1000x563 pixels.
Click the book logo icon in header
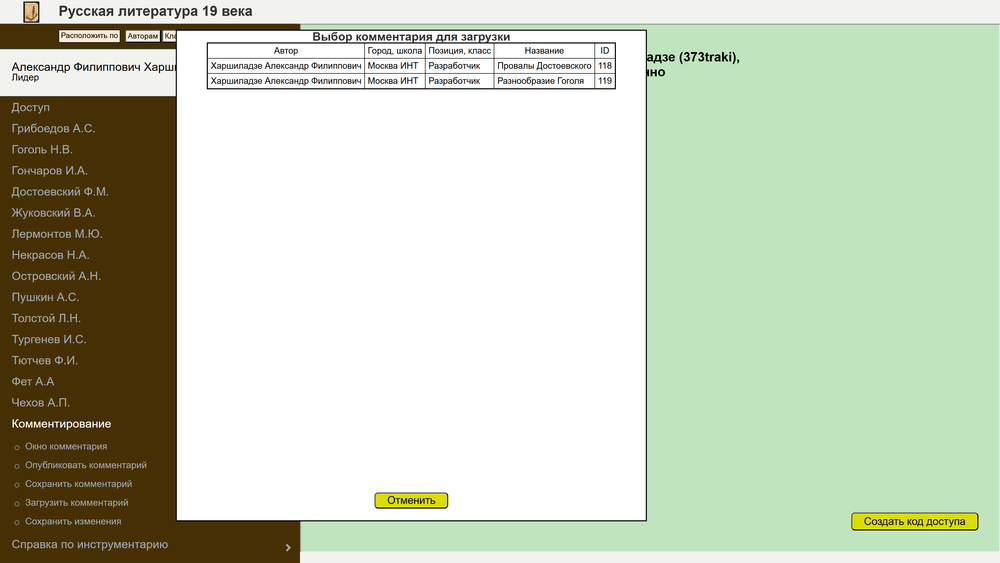pos(32,12)
